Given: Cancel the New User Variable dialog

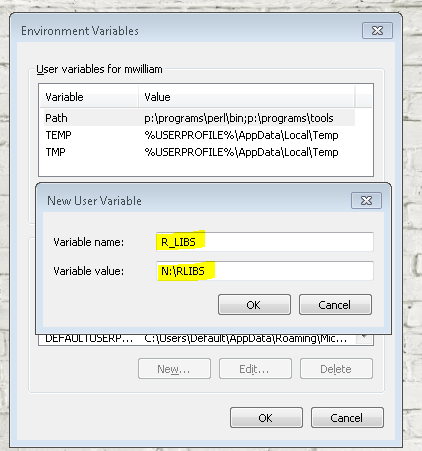Looking at the screenshot, I should (335, 305).
